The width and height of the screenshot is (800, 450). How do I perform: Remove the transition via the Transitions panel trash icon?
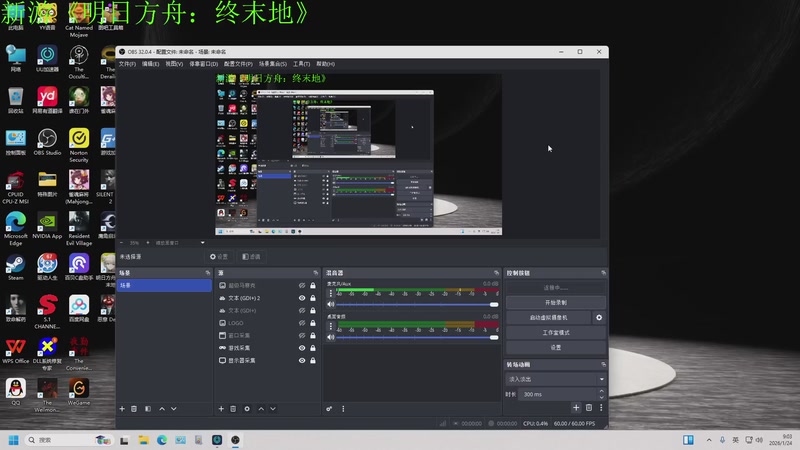[x=589, y=408]
